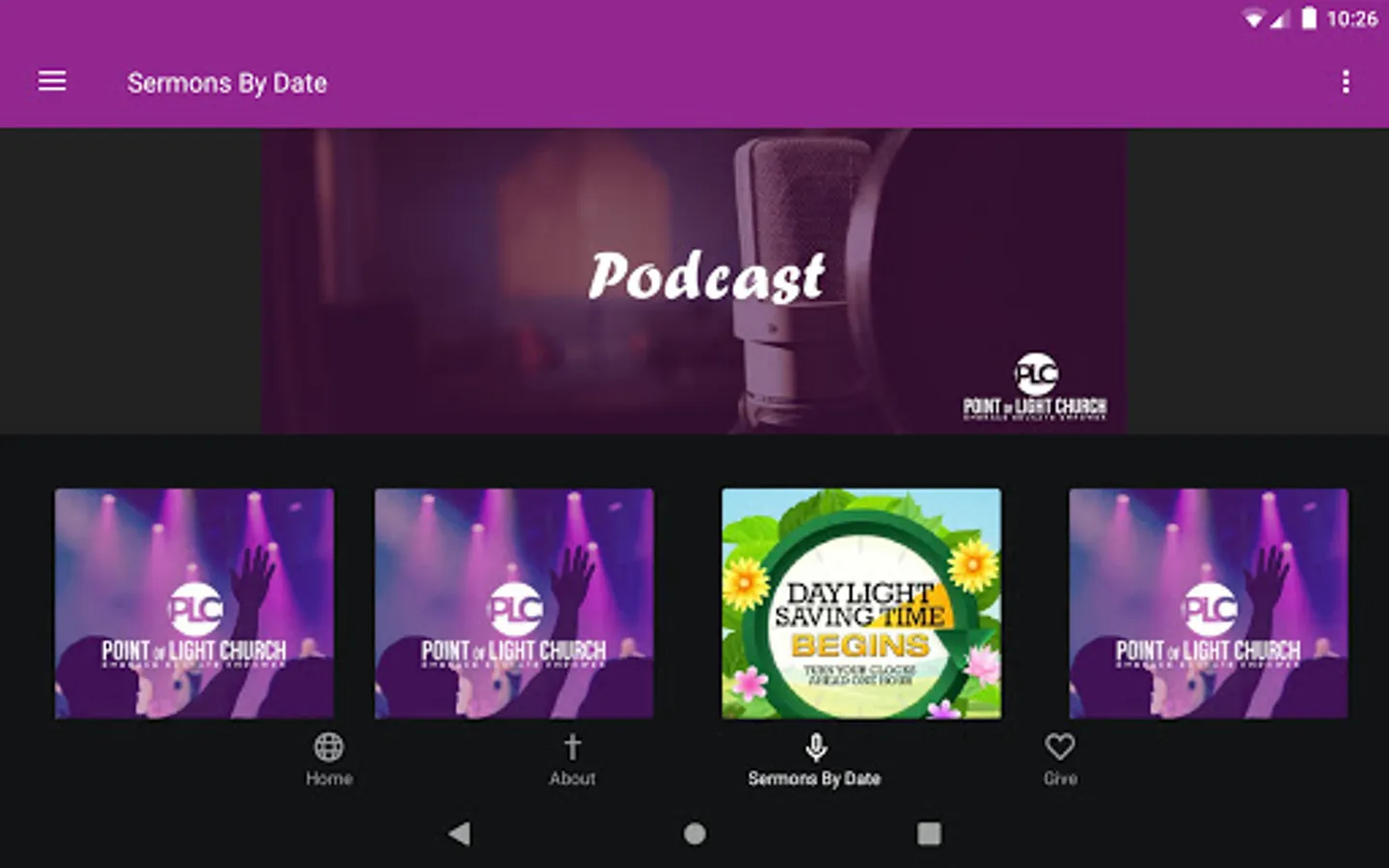Open the last Point of Light Church thumbnail
The width and height of the screenshot is (1389, 868).
(x=1209, y=604)
